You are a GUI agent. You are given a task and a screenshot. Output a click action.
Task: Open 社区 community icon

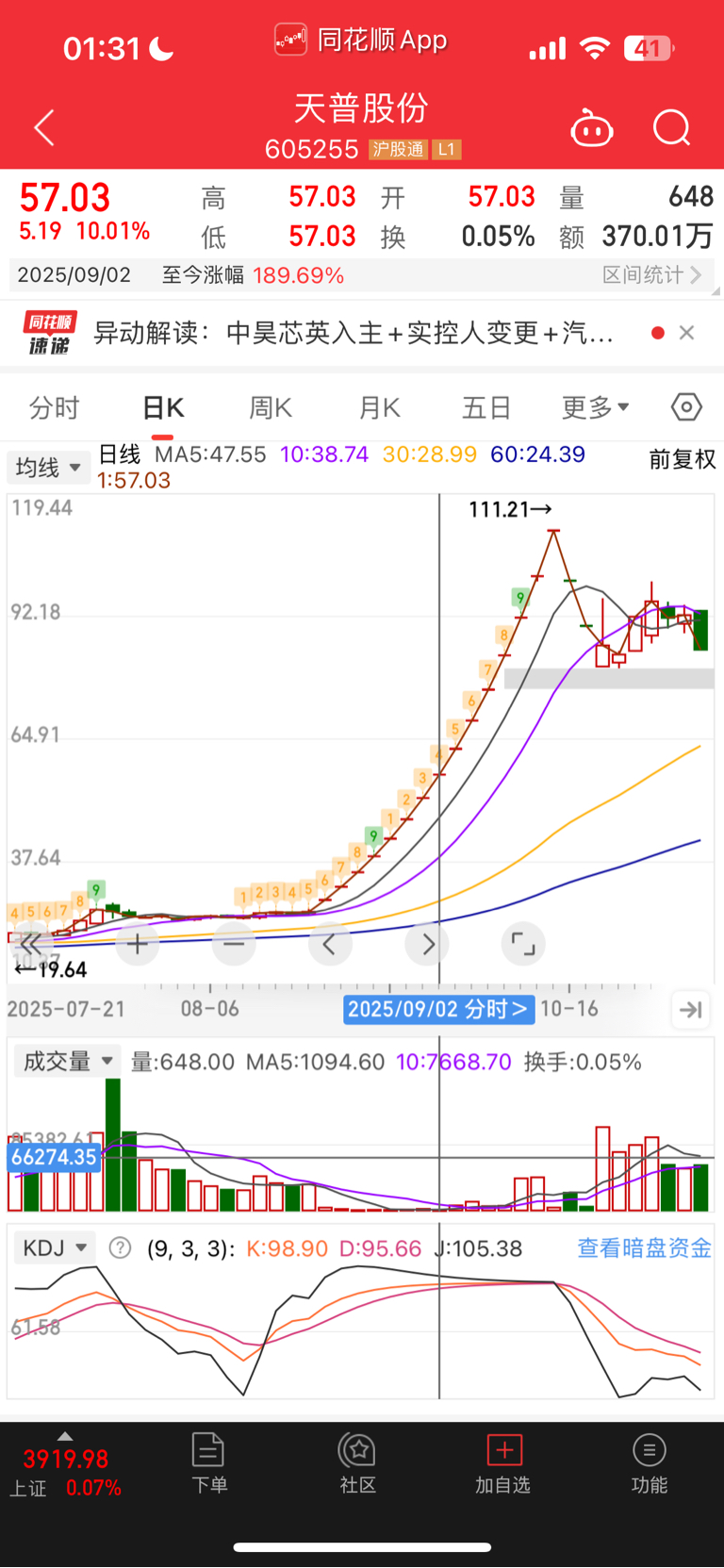click(358, 1463)
